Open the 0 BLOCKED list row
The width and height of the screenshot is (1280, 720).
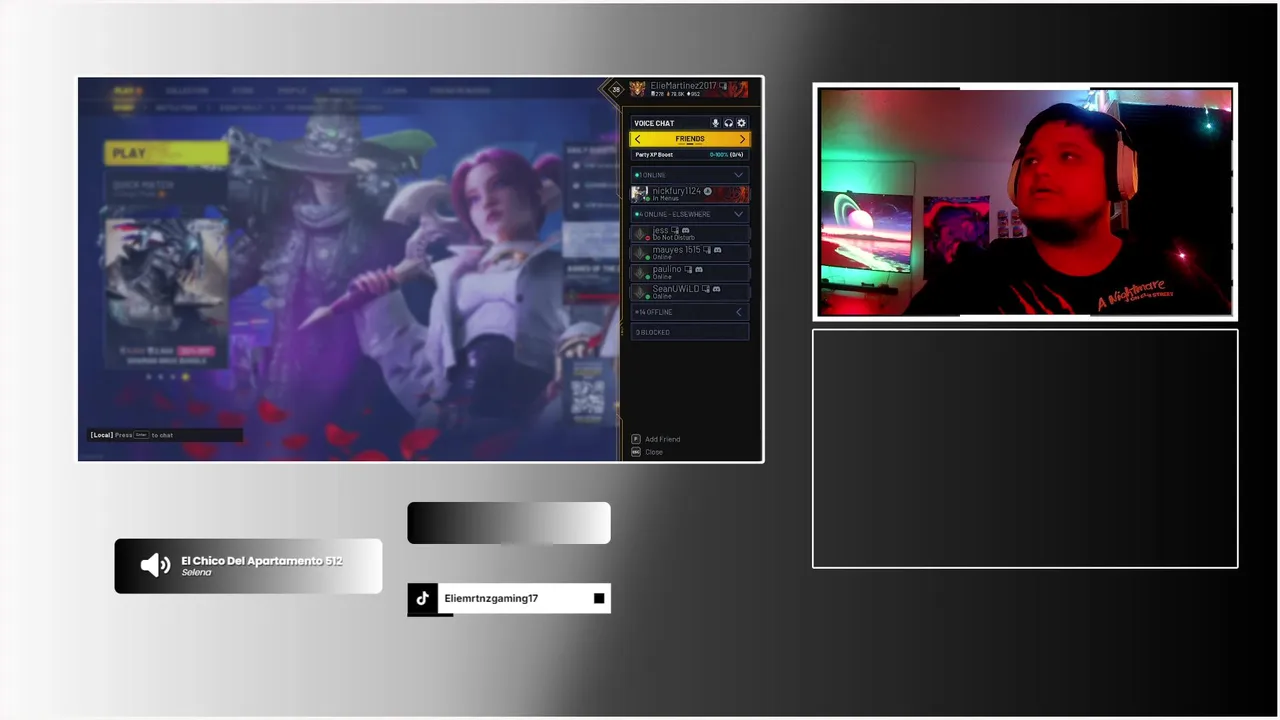click(x=690, y=332)
